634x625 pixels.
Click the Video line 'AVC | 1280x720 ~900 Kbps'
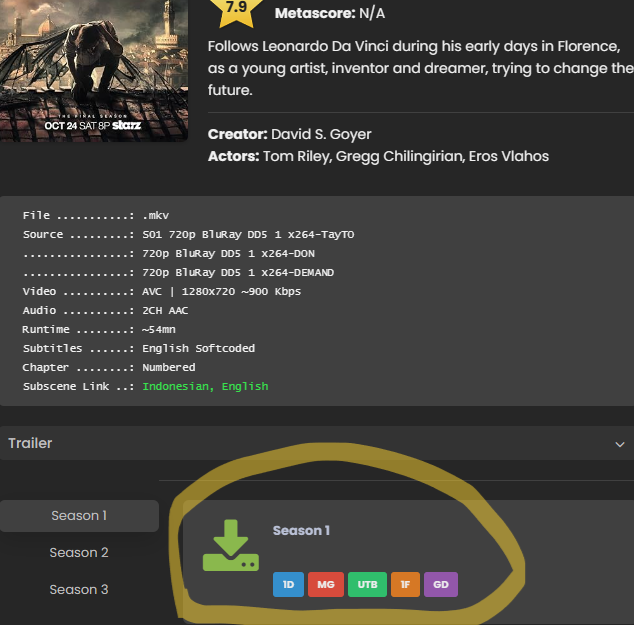click(x=162, y=291)
